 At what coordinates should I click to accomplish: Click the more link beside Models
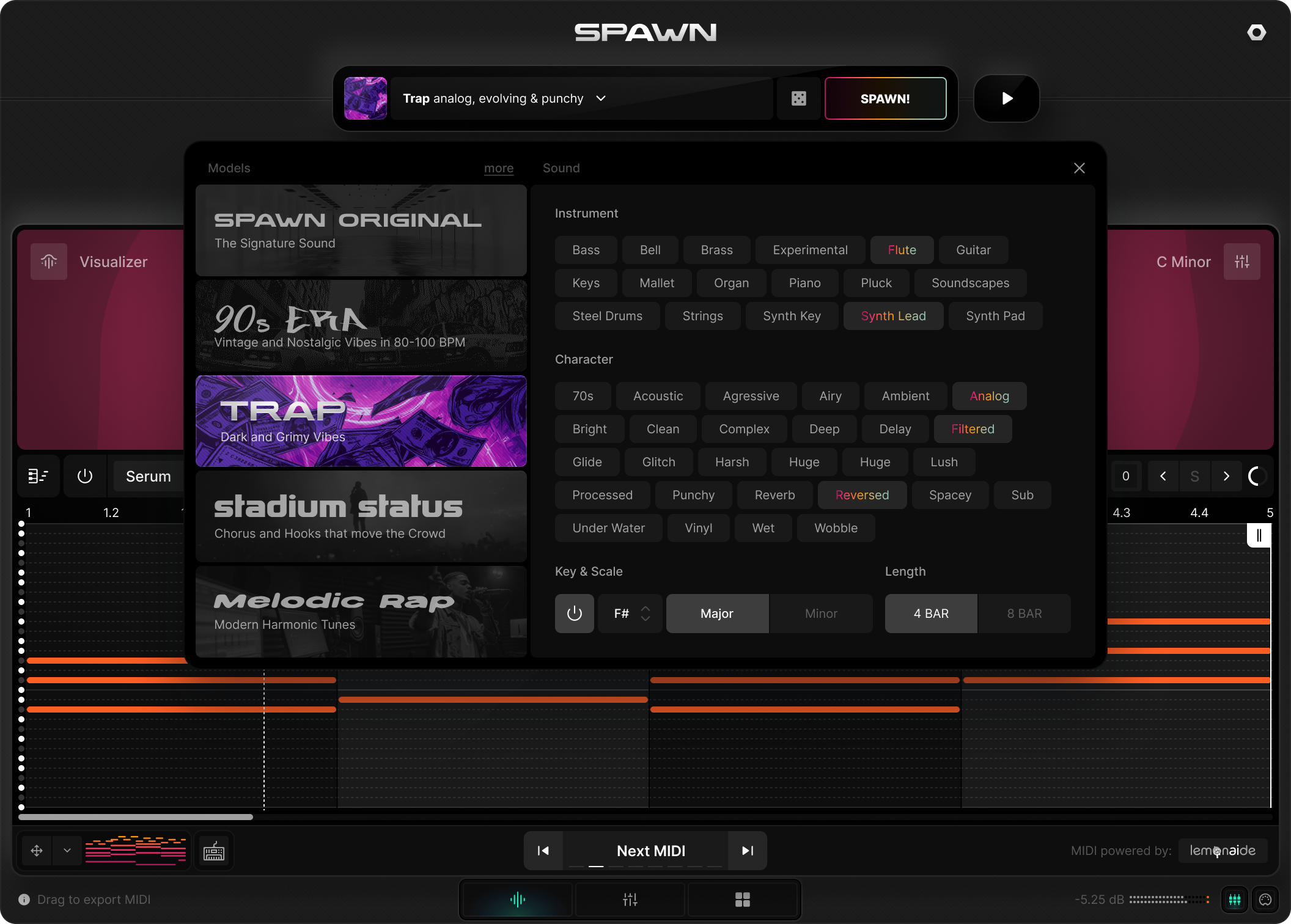tap(499, 168)
